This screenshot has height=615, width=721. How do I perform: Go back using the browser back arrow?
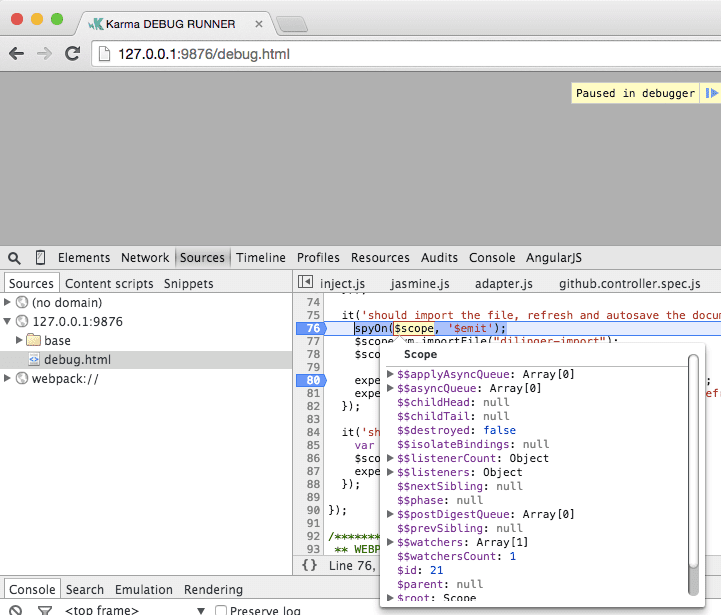17,54
